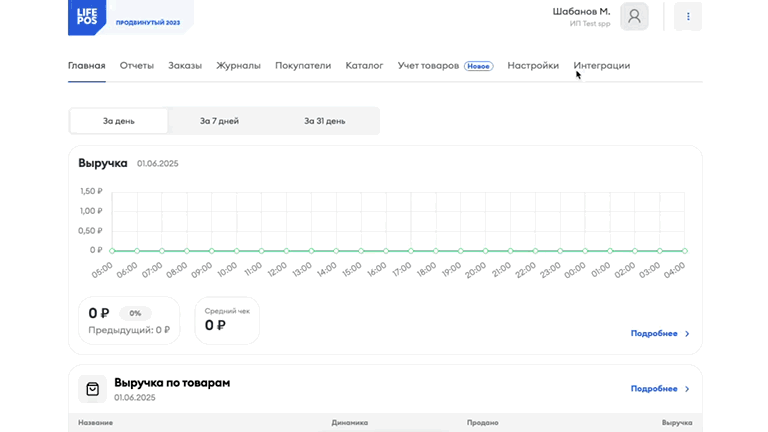Click the Выручка по товарам heading

point(172,383)
